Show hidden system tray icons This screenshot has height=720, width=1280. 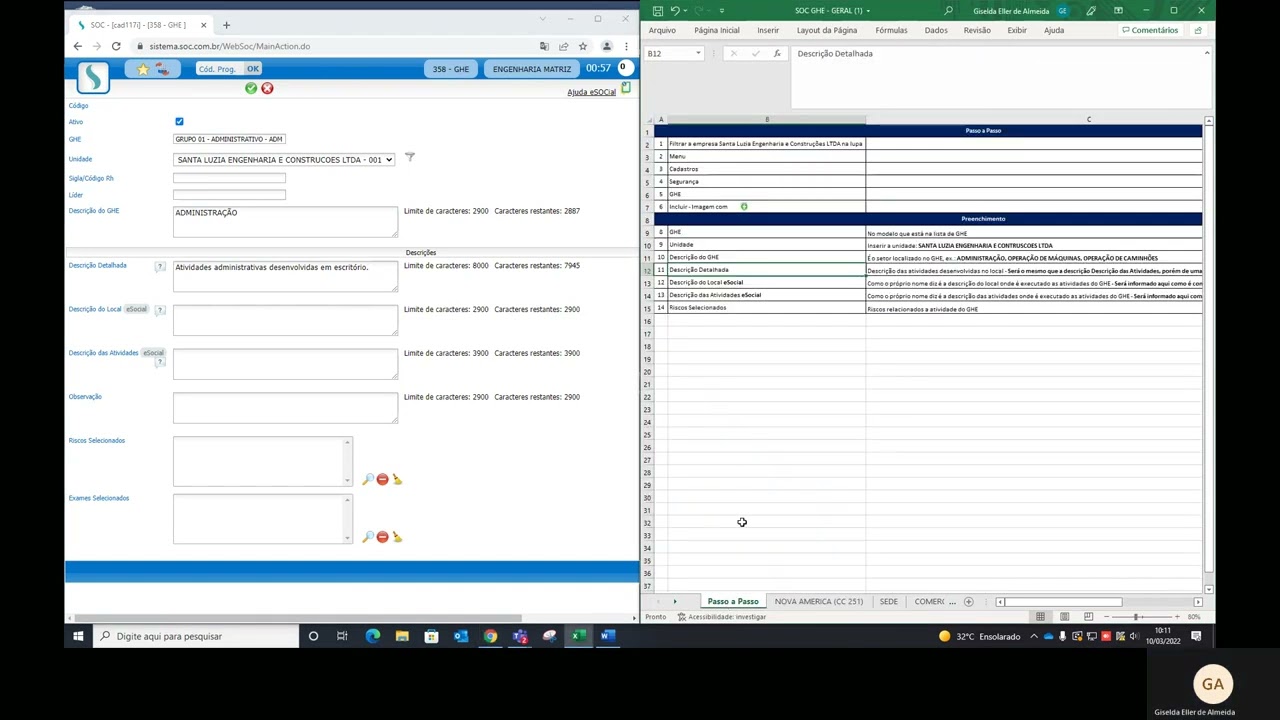click(x=1035, y=636)
